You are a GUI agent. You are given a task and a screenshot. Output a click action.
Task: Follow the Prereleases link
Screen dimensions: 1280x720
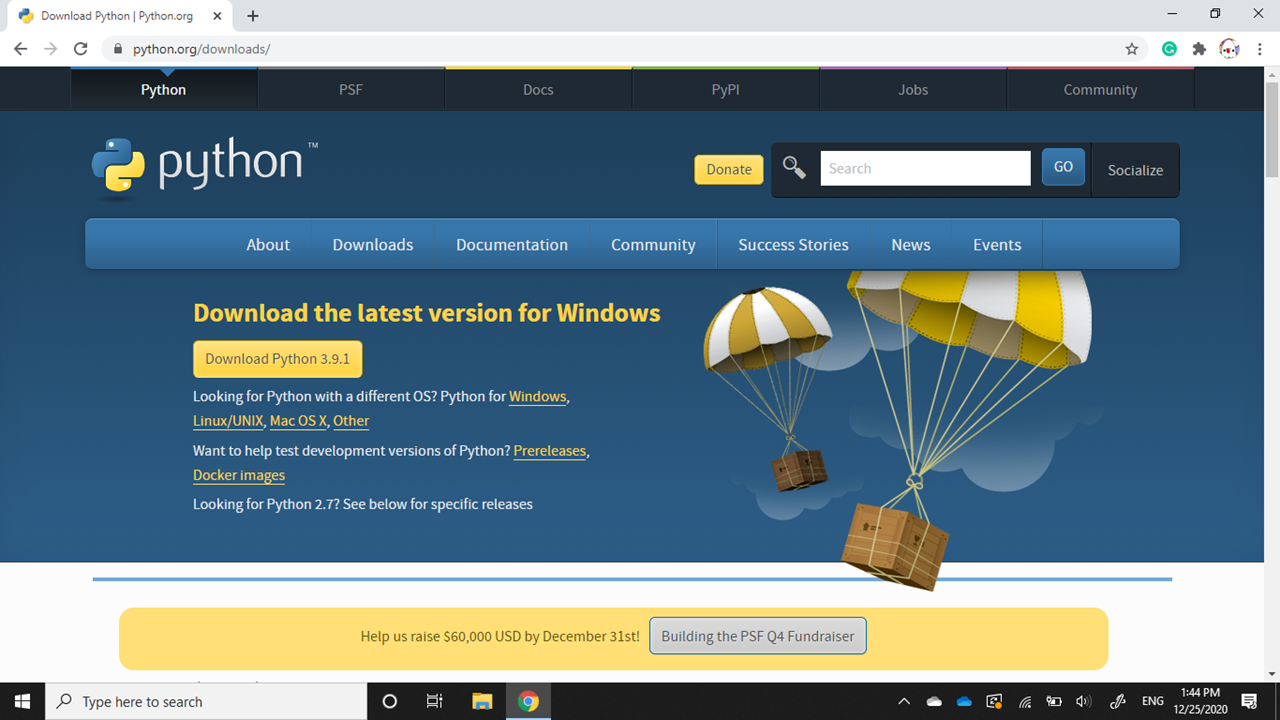click(549, 451)
